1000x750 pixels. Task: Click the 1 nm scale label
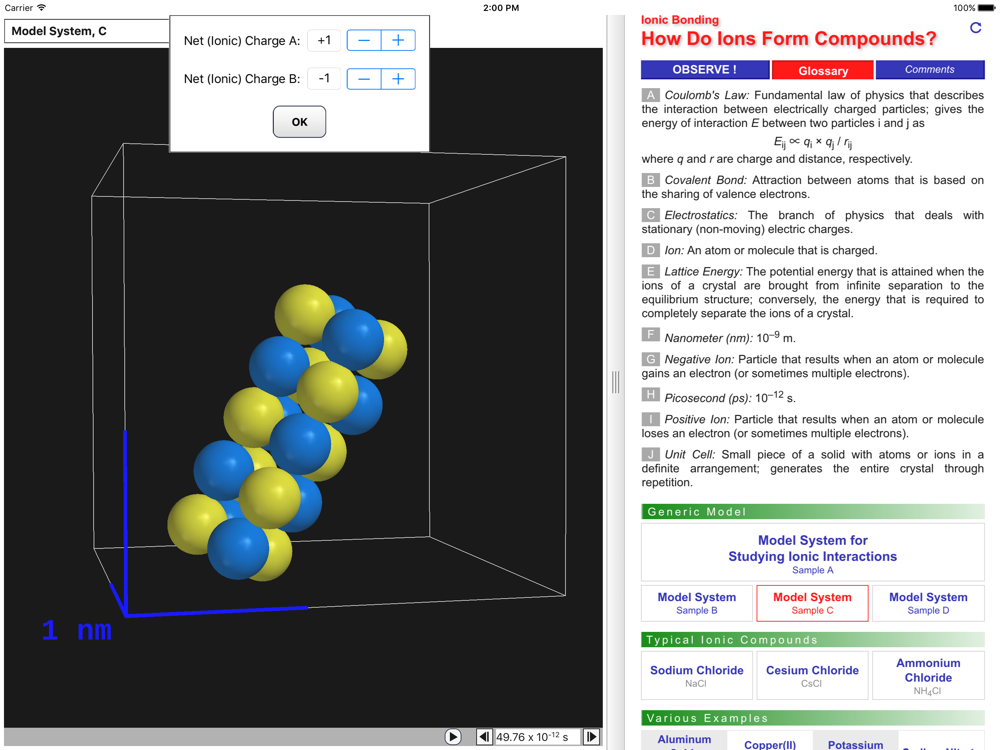point(77,631)
